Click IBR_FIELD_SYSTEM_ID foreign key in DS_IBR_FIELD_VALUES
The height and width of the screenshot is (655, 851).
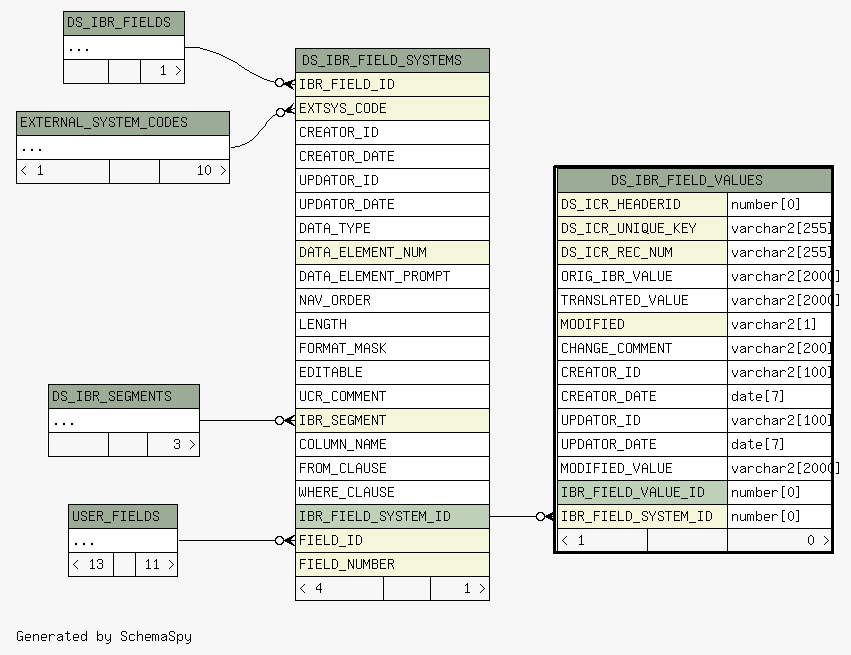click(642, 516)
